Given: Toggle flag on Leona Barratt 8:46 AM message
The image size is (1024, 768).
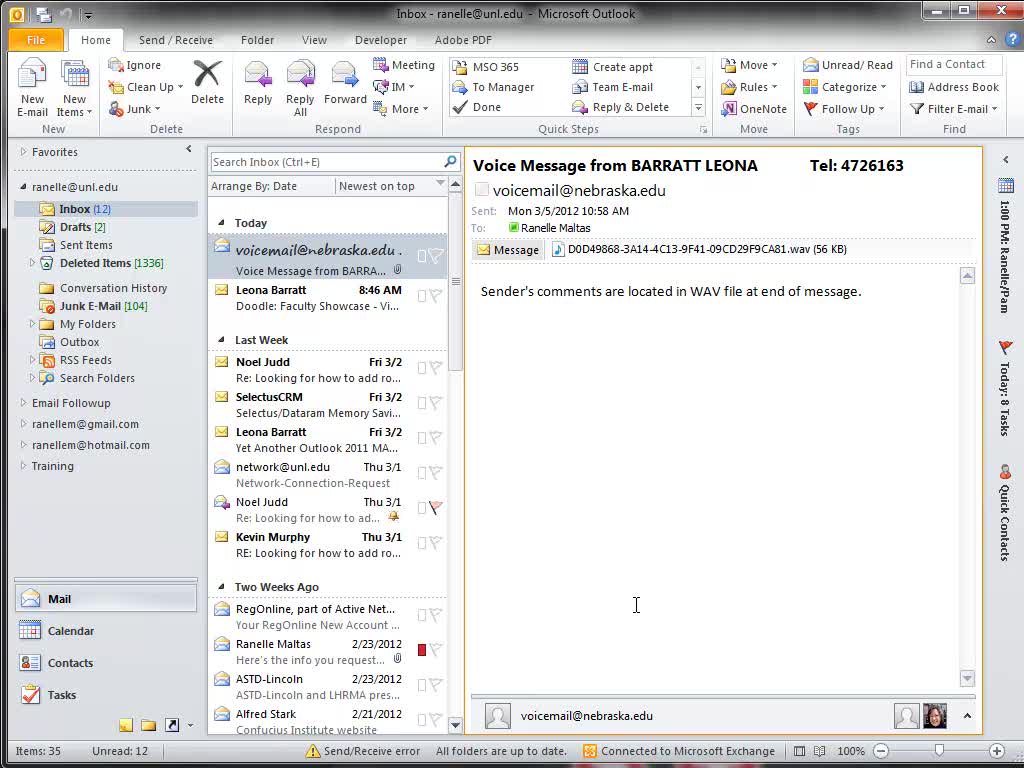Looking at the screenshot, I should [436, 296].
